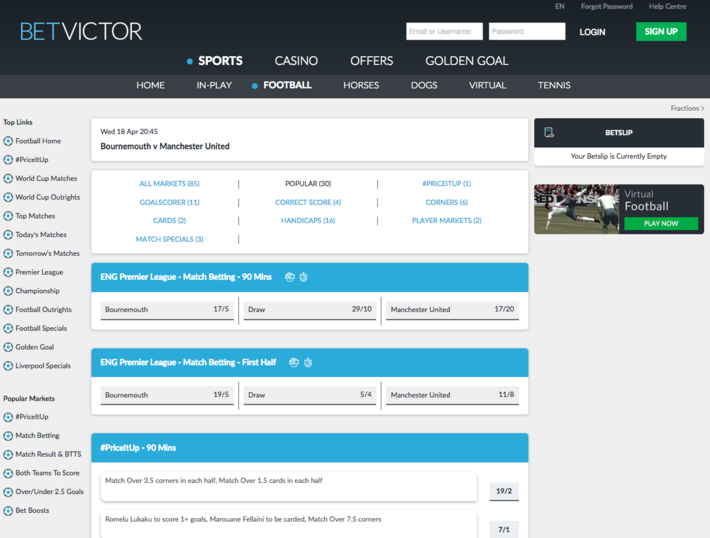
Task: Open Tomorrow's Matches link
Action: [48, 253]
